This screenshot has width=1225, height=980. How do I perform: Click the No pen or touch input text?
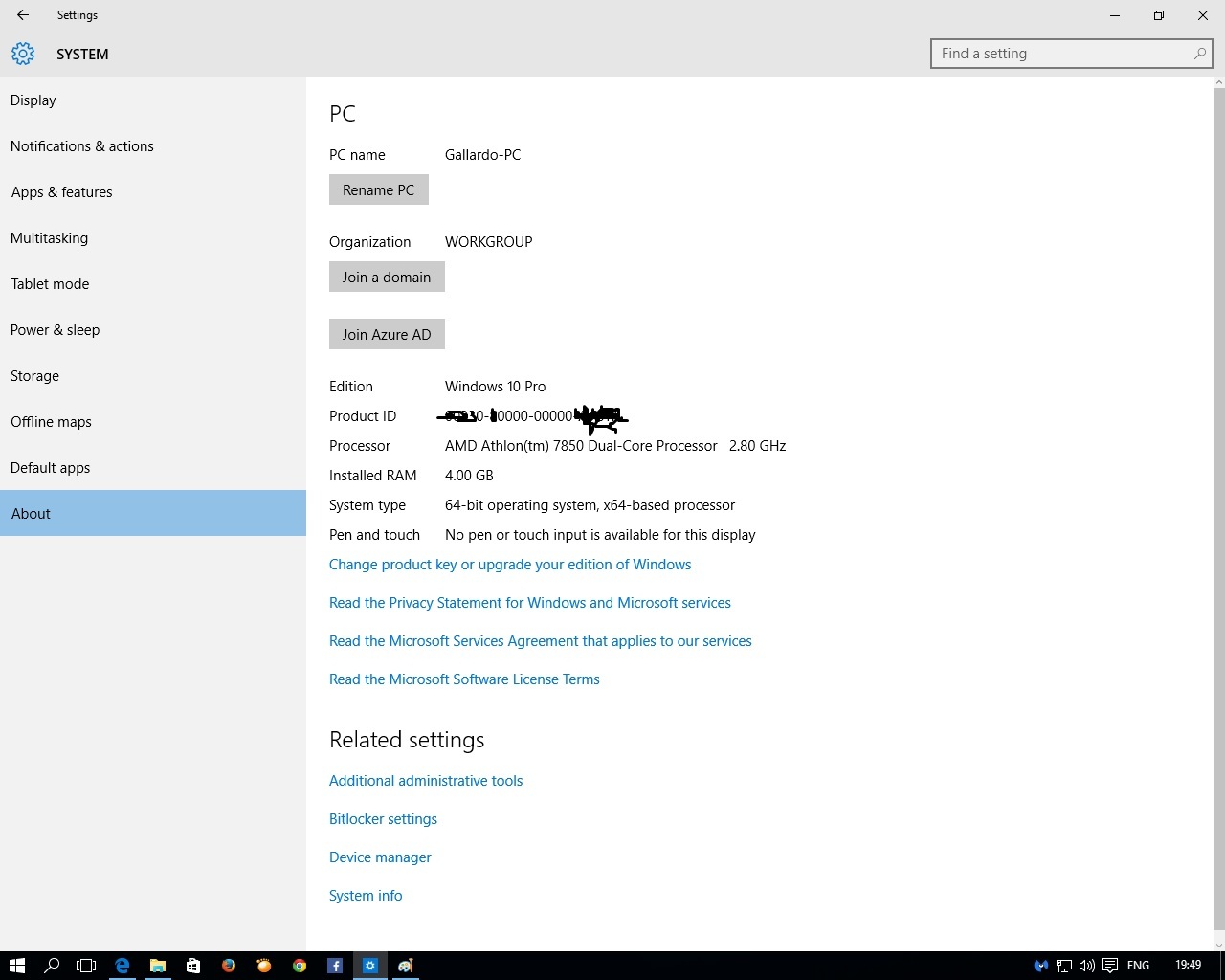point(600,535)
